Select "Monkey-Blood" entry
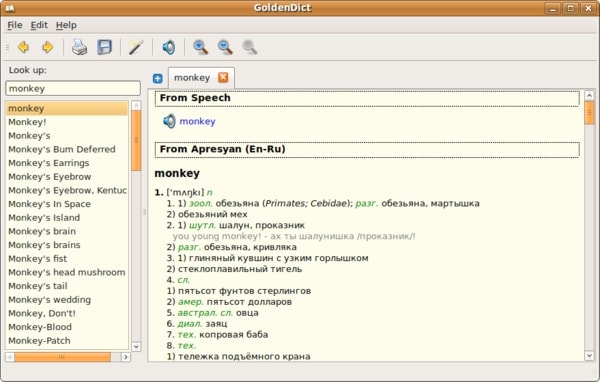Screen dimensions: 600x382 [67, 327]
